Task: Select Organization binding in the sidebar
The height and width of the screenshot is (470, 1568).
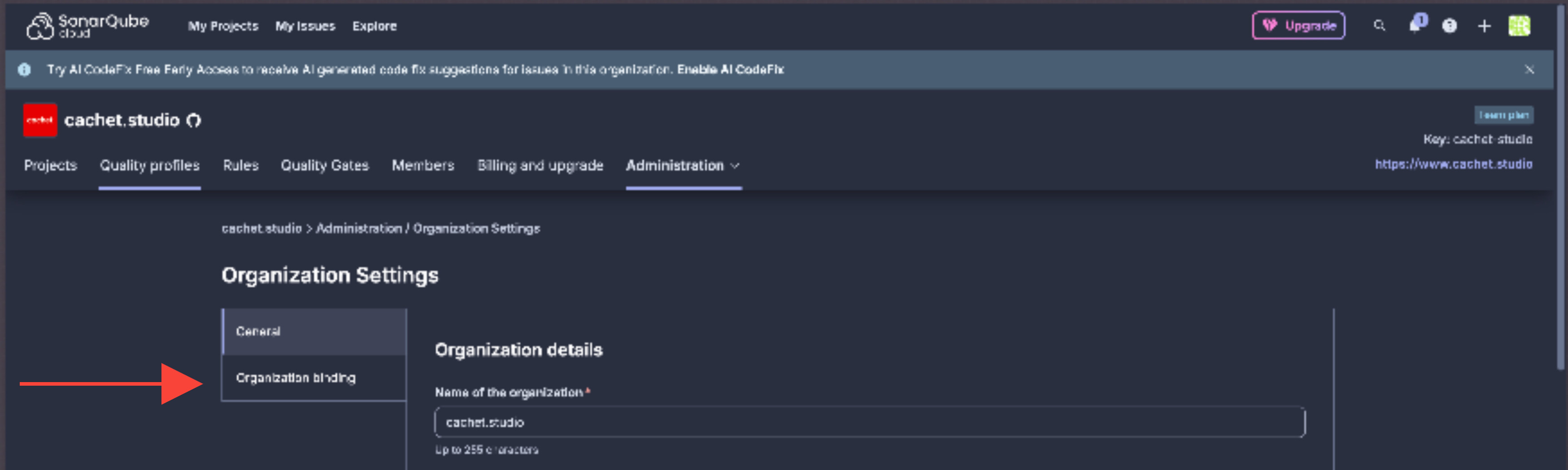Action: (314, 378)
